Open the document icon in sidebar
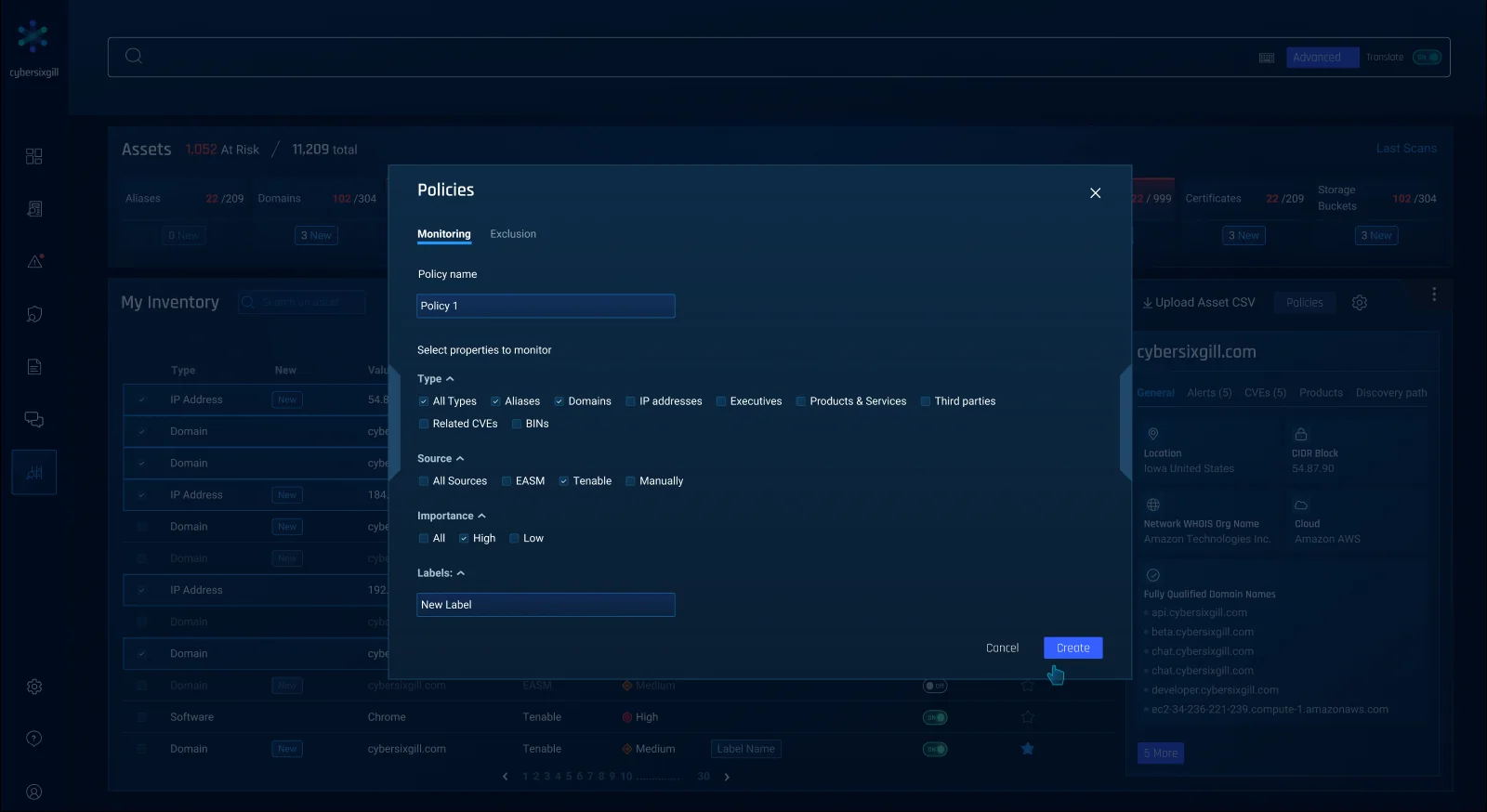This screenshot has width=1487, height=812. (x=34, y=367)
